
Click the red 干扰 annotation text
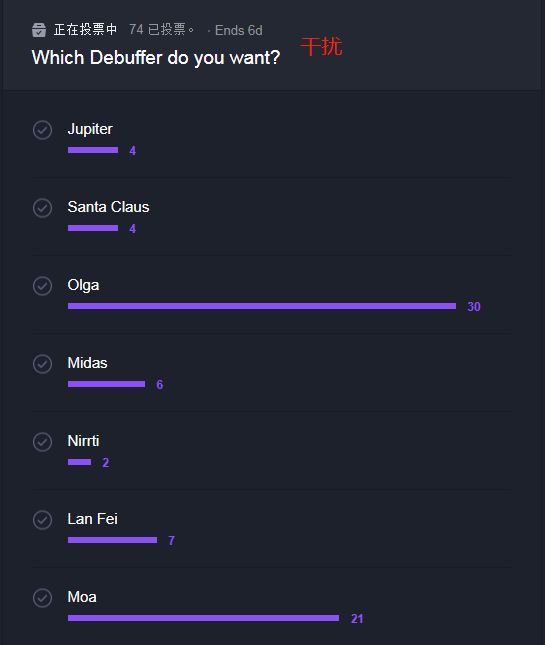pyautogui.click(x=321, y=46)
